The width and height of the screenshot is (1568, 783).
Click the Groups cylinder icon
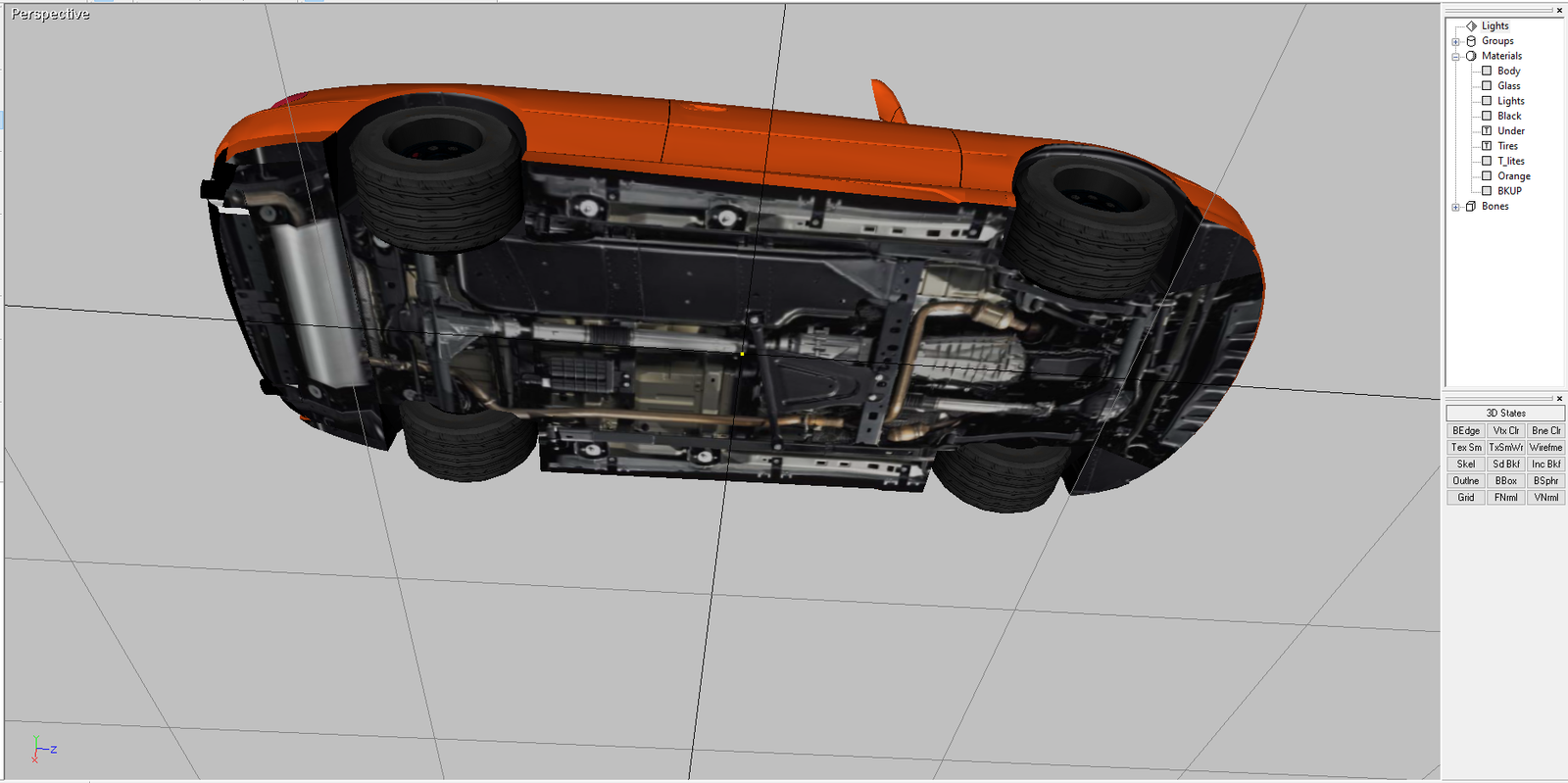(1471, 41)
